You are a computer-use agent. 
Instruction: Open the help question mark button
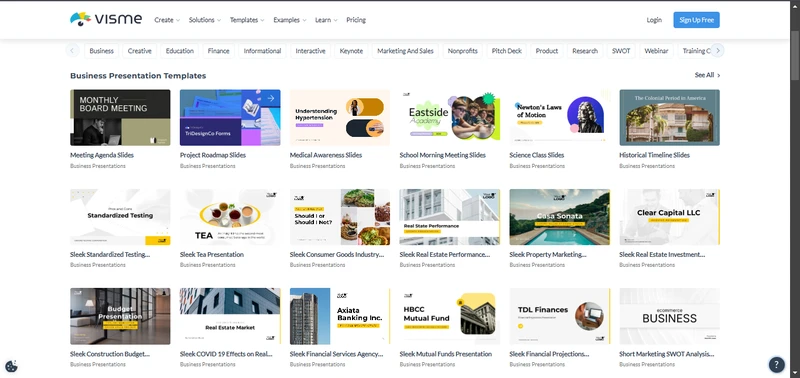[x=777, y=364]
